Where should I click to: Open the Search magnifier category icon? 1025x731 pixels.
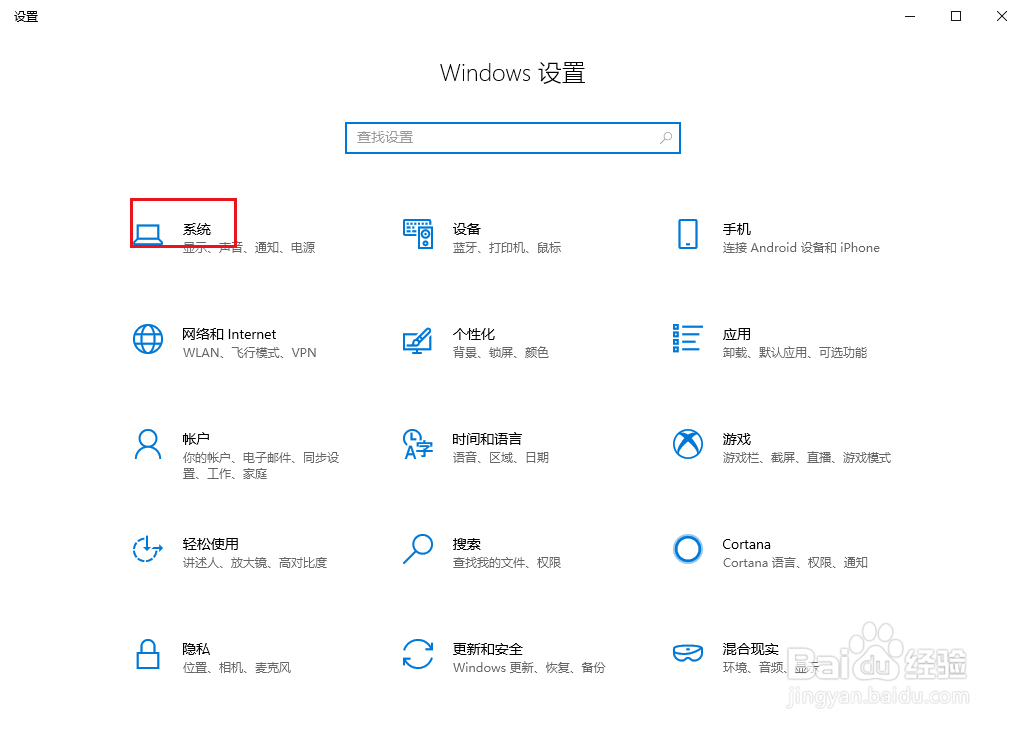tap(418, 549)
